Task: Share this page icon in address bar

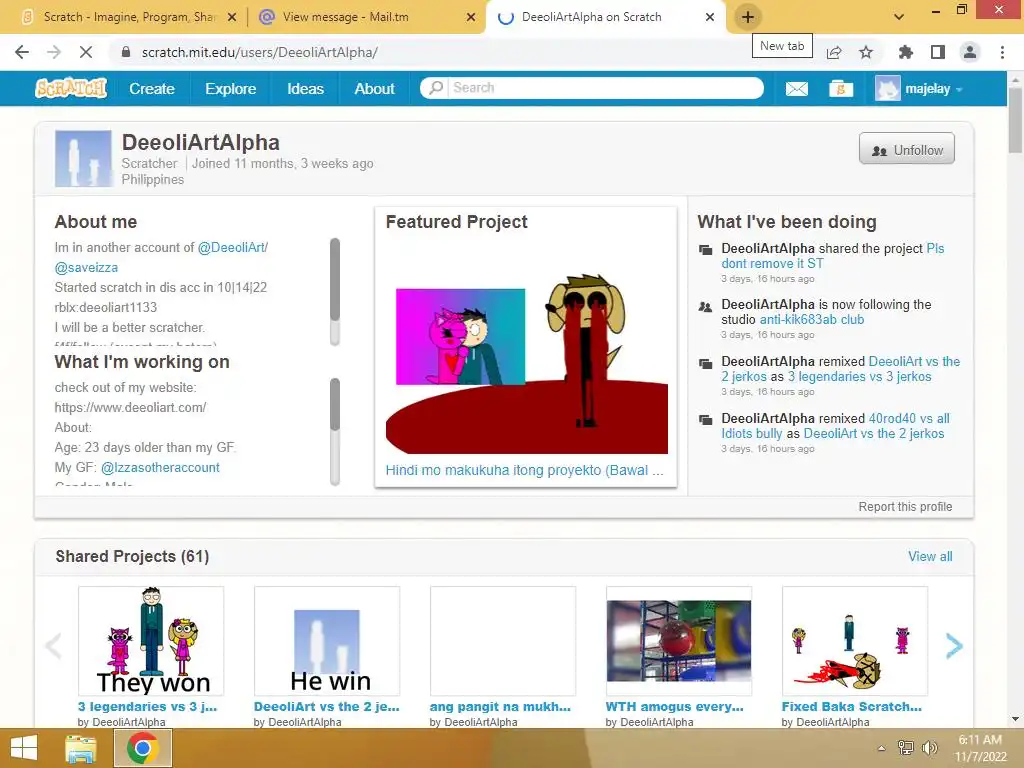Action: click(834, 52)
